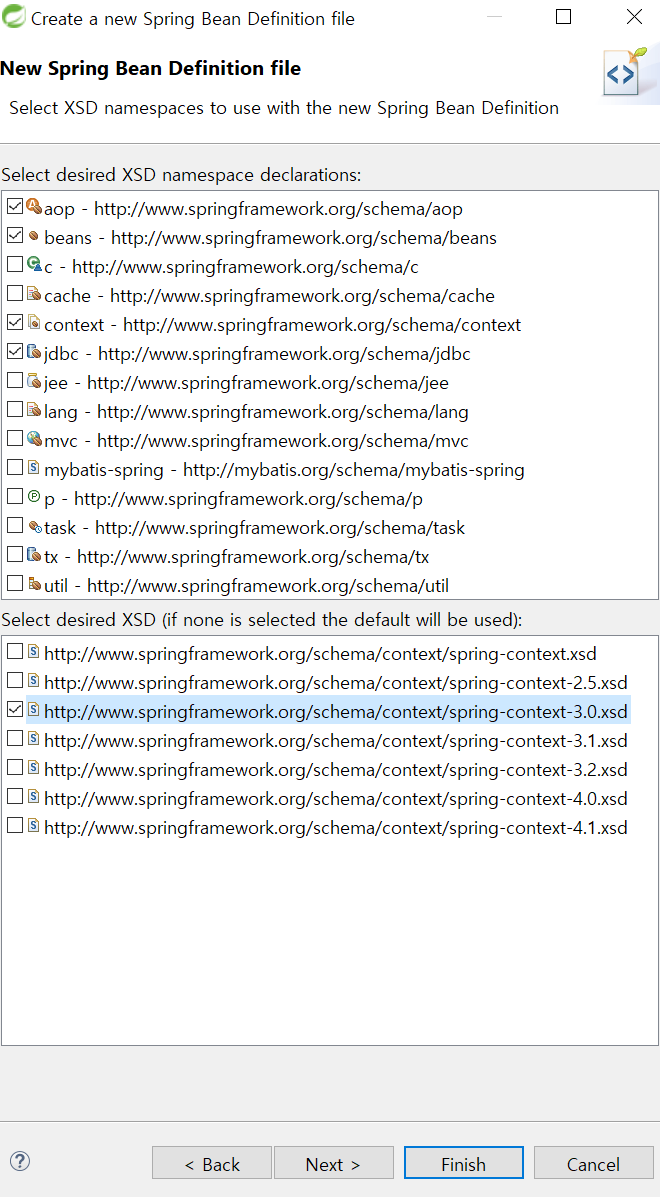660x1197 pixels.
Task: Click the mybatis-spring namespace icon
Action: coord(34,469)
